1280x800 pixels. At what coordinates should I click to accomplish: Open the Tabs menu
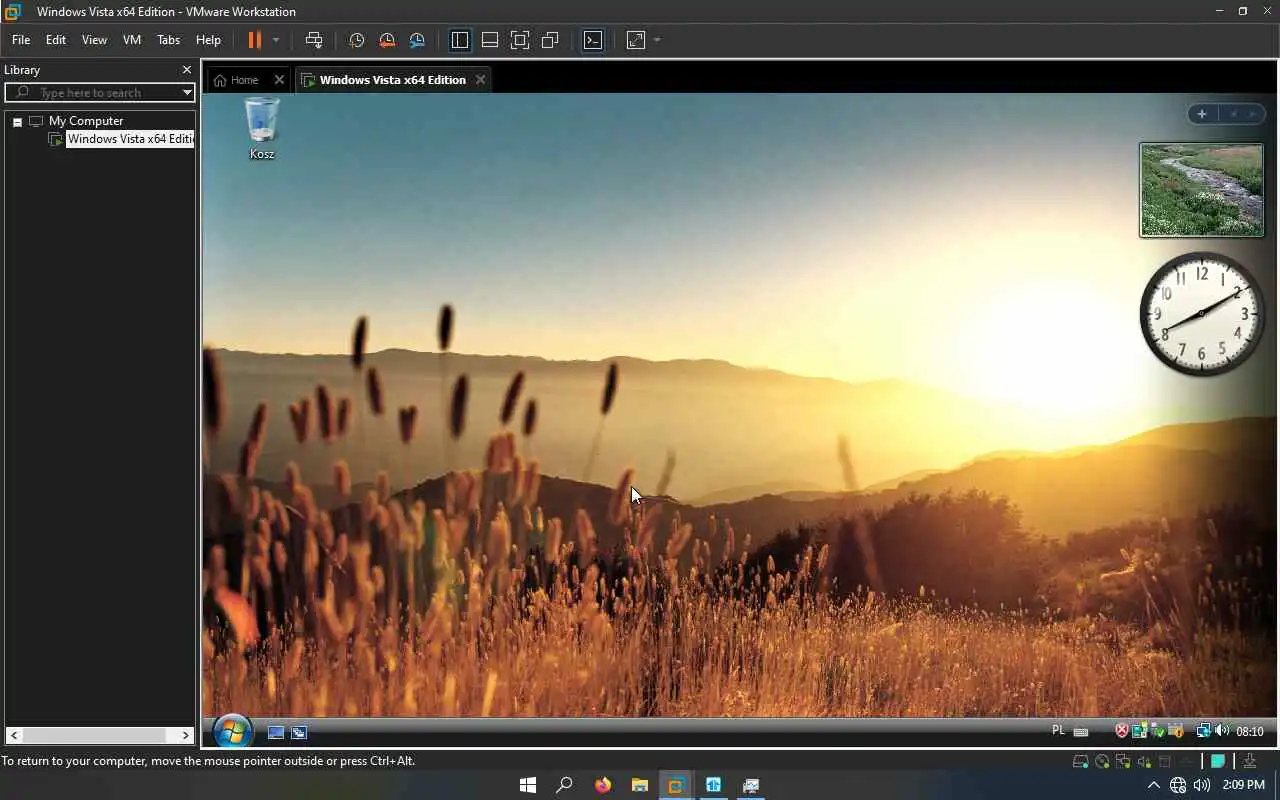(169, 40)
